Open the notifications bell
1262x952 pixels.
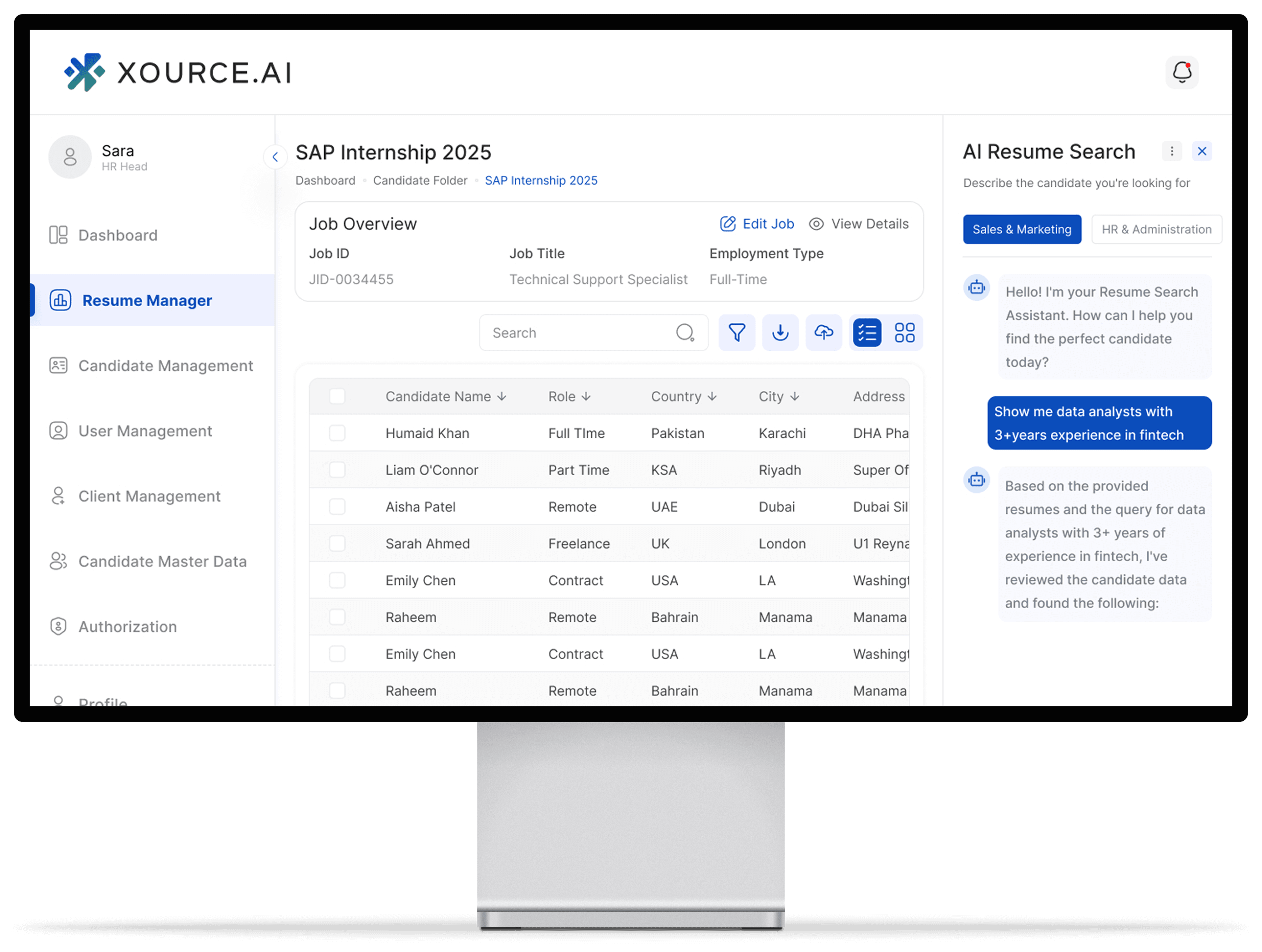[x=1181, y=72]
